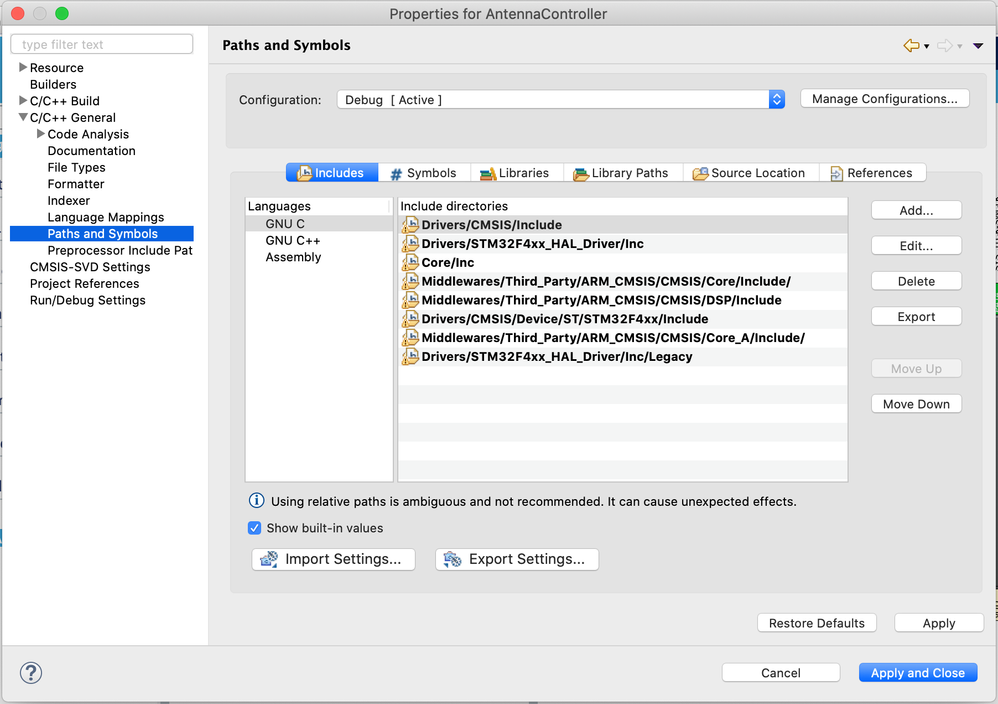Click the Manage Configurations button
The image size is (998, 704).
[884, 99]
